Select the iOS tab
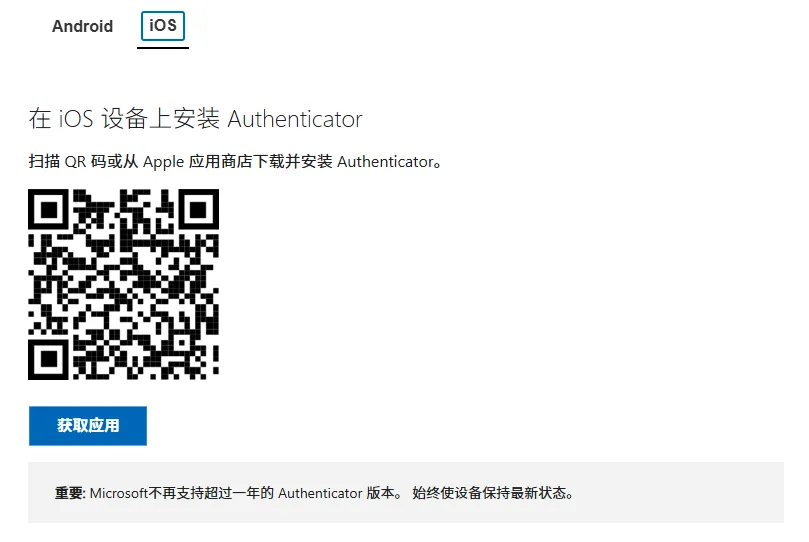Image resolution: width=809 pixels, height=542 pixels. [163, 25]
